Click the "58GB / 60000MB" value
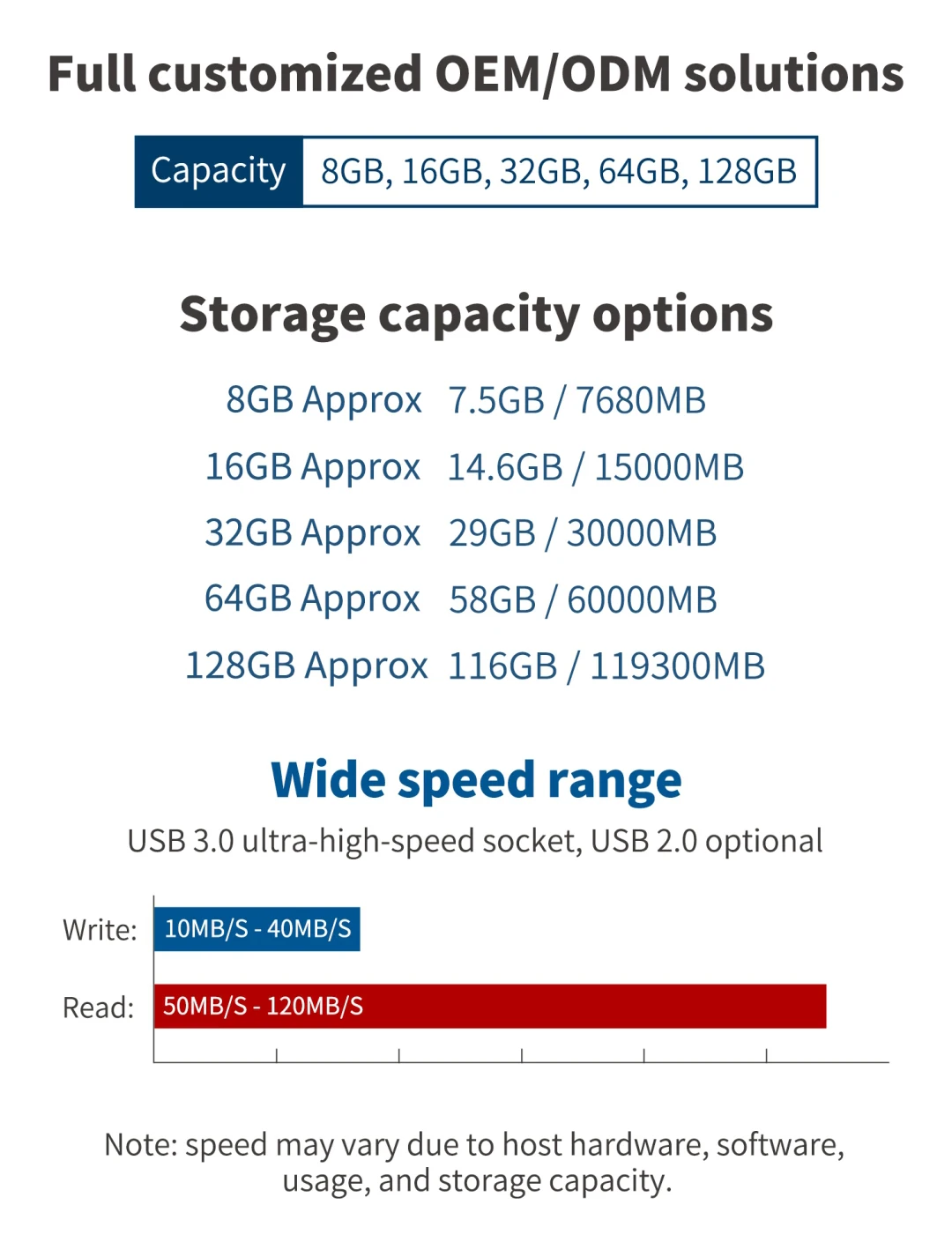The width and height of the screenshot is (952, 1257). (583, 600)
